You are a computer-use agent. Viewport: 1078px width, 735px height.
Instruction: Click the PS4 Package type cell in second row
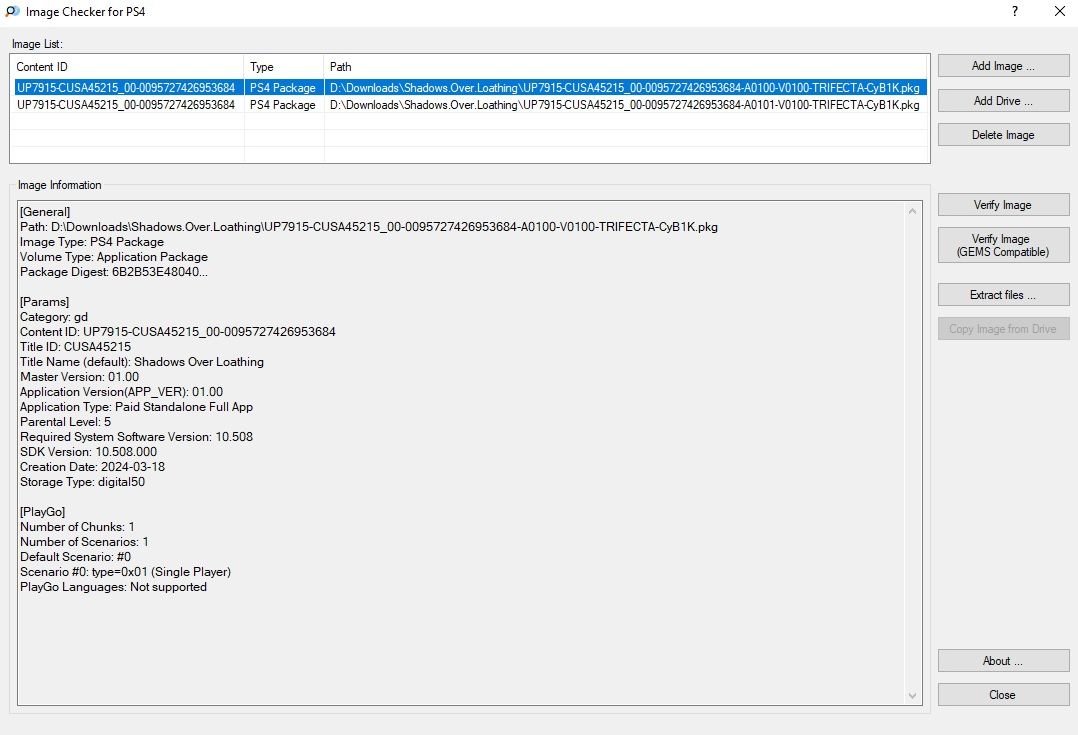point(283,105)
